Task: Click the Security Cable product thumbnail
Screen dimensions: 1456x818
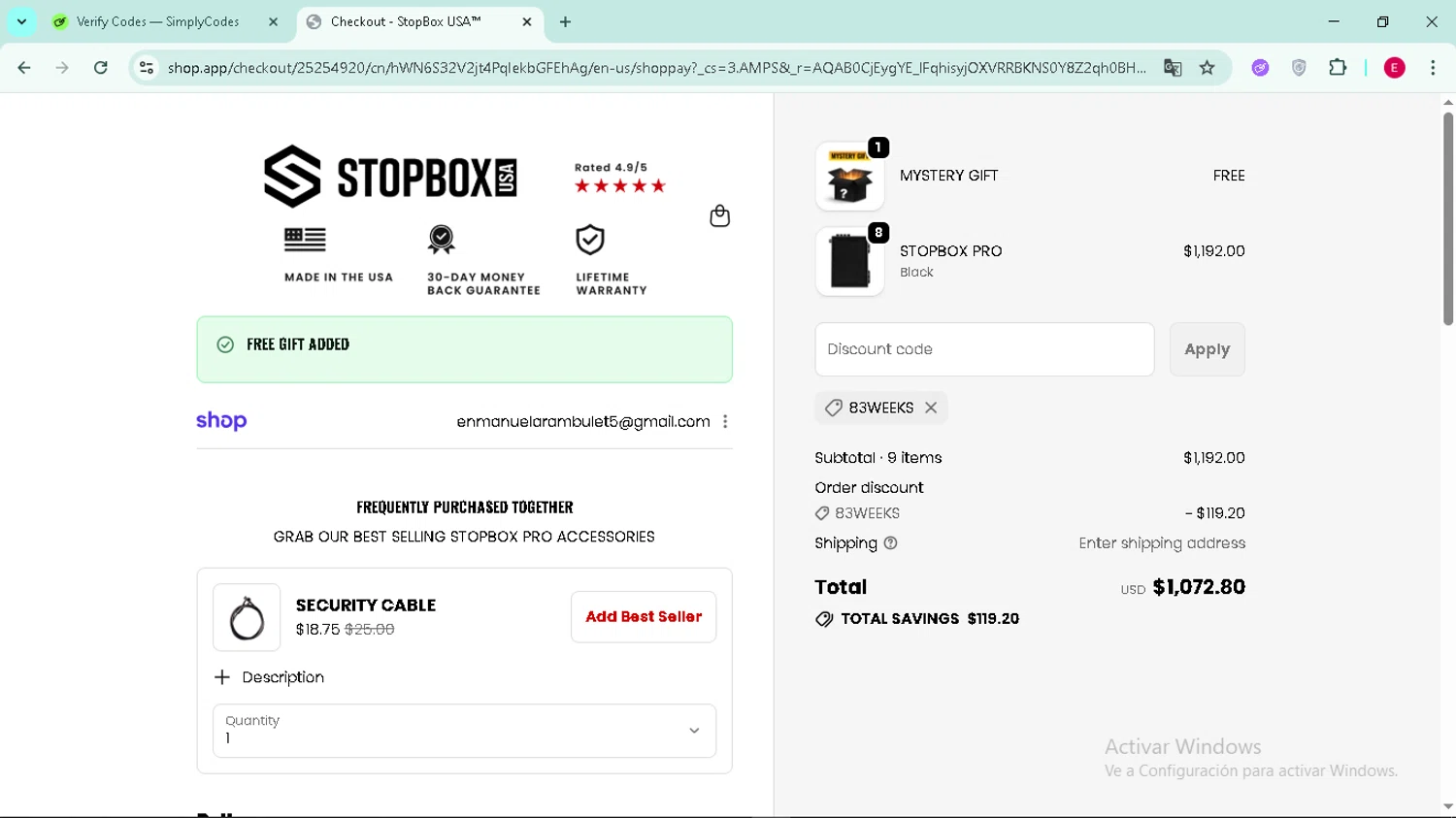Action: point(247,617)
